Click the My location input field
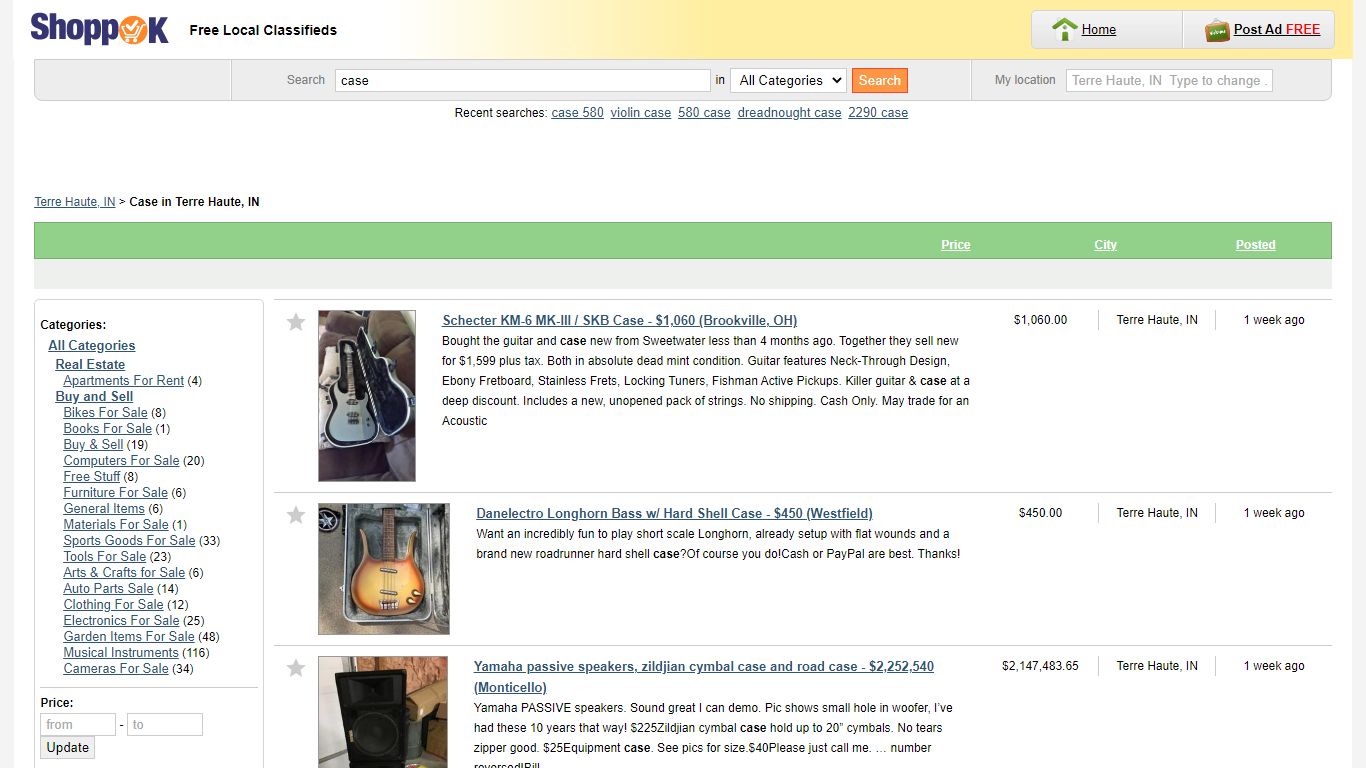Image resolution: width=1366 pixels, height=768 pixels. [1169, 80]
